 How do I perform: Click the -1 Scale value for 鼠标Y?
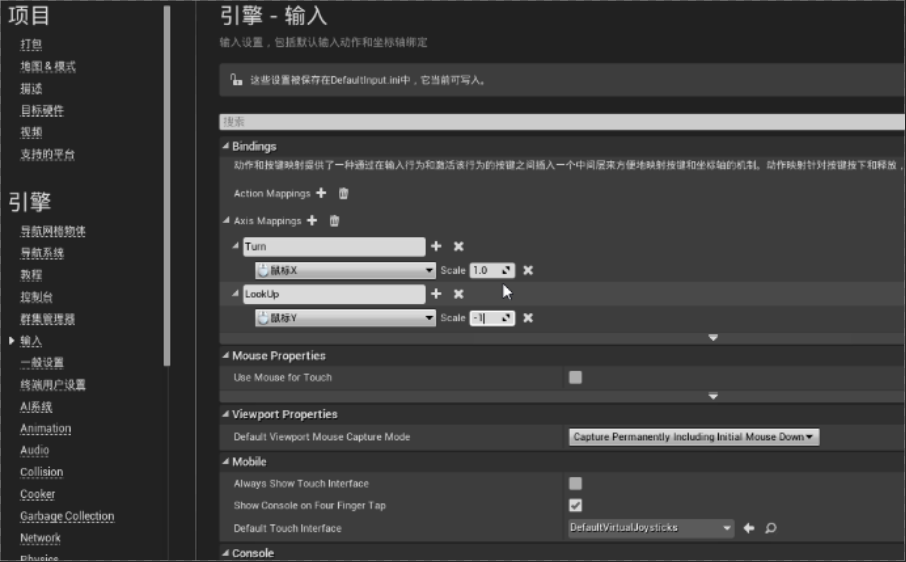(x=492, y=318)
